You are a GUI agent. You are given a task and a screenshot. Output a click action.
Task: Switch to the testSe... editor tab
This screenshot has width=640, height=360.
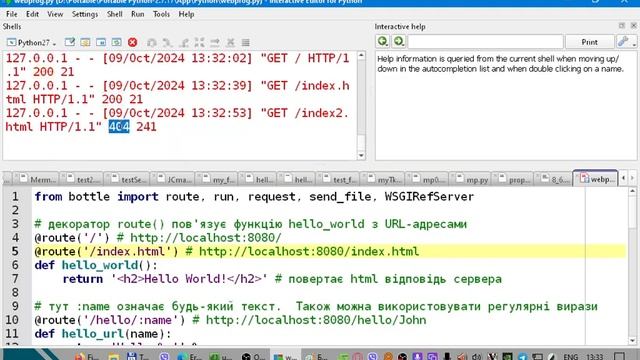coord(128,179)
